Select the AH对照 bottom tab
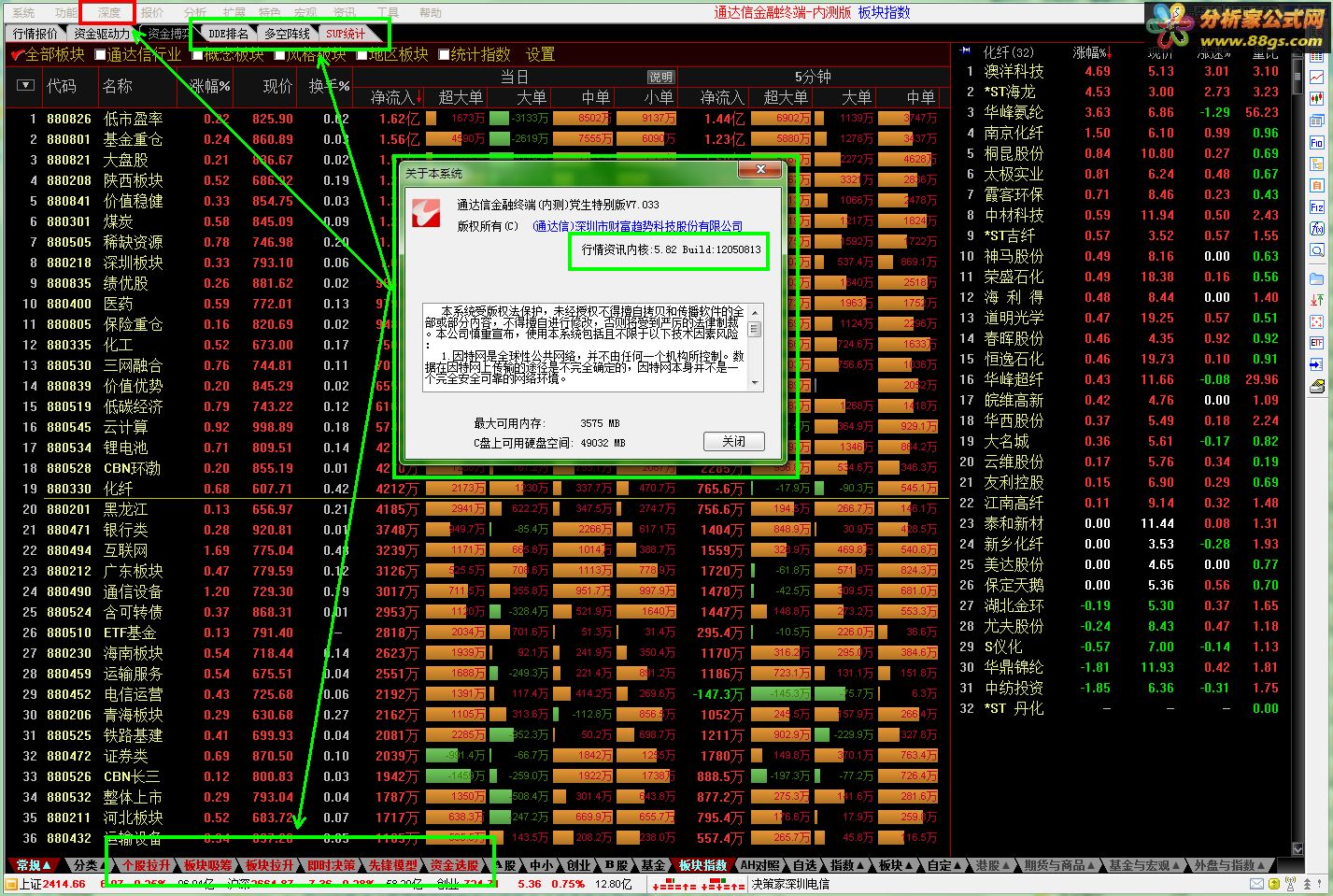1333x896 pixels. coord(759,865)
